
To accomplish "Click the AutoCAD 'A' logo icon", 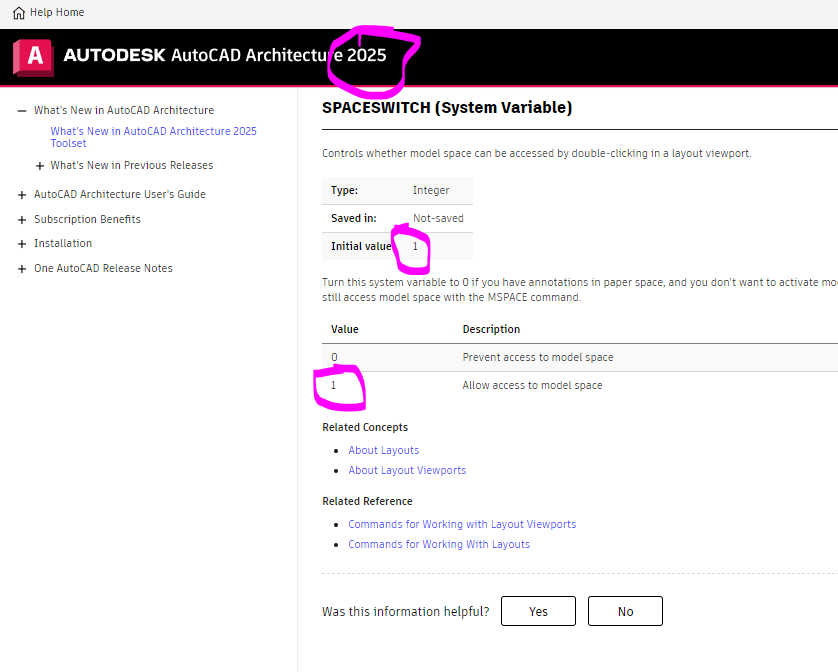I will (x=31, y=57).
